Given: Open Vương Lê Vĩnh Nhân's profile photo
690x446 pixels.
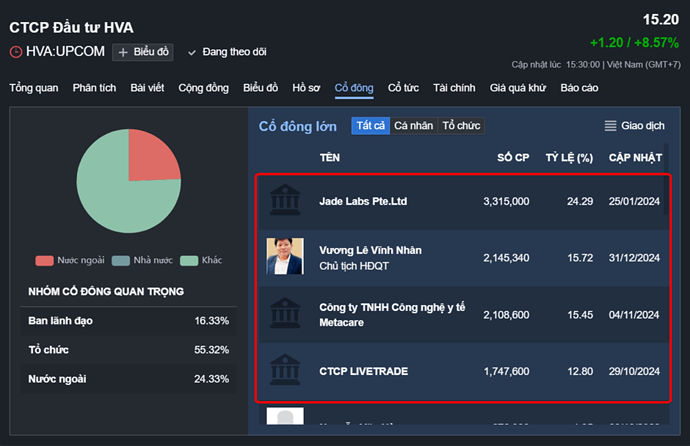Looking at the screenshot, I should 285,257.
